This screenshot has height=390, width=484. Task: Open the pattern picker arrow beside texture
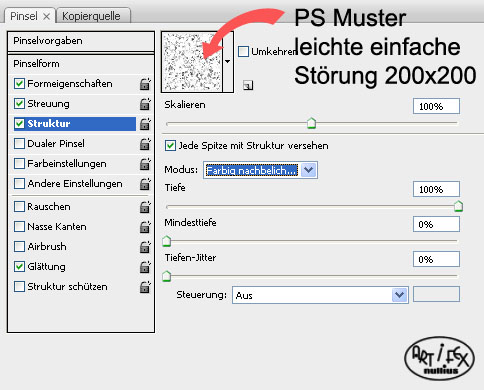228,62
